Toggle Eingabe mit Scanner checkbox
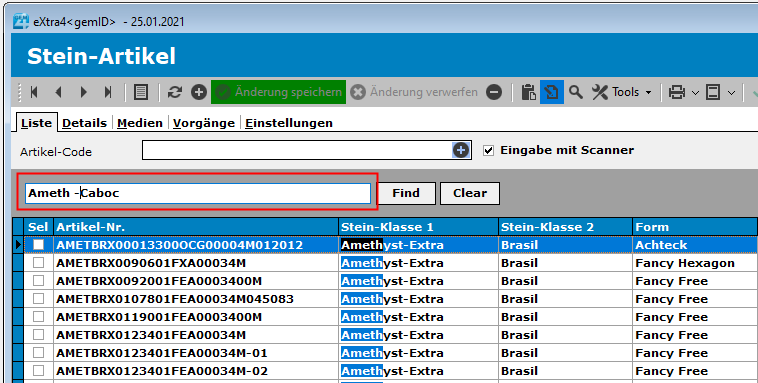The image size is (758, 383). (x=488, y=150)
